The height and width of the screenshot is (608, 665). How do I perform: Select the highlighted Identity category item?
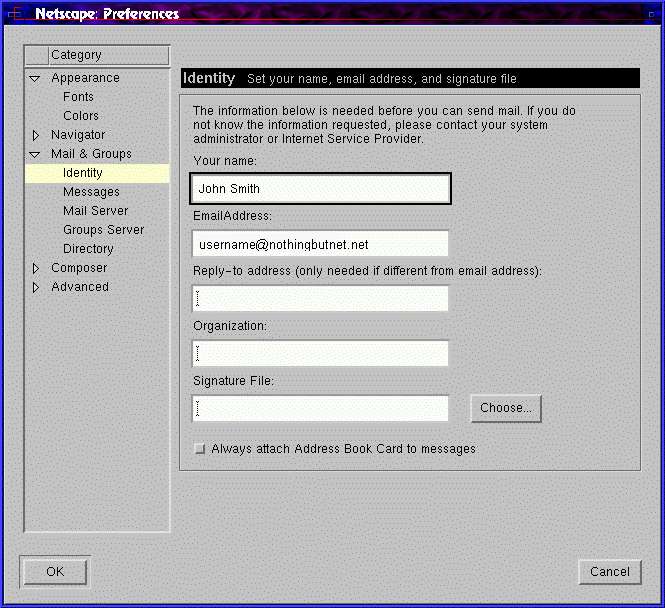click(82, 173)
